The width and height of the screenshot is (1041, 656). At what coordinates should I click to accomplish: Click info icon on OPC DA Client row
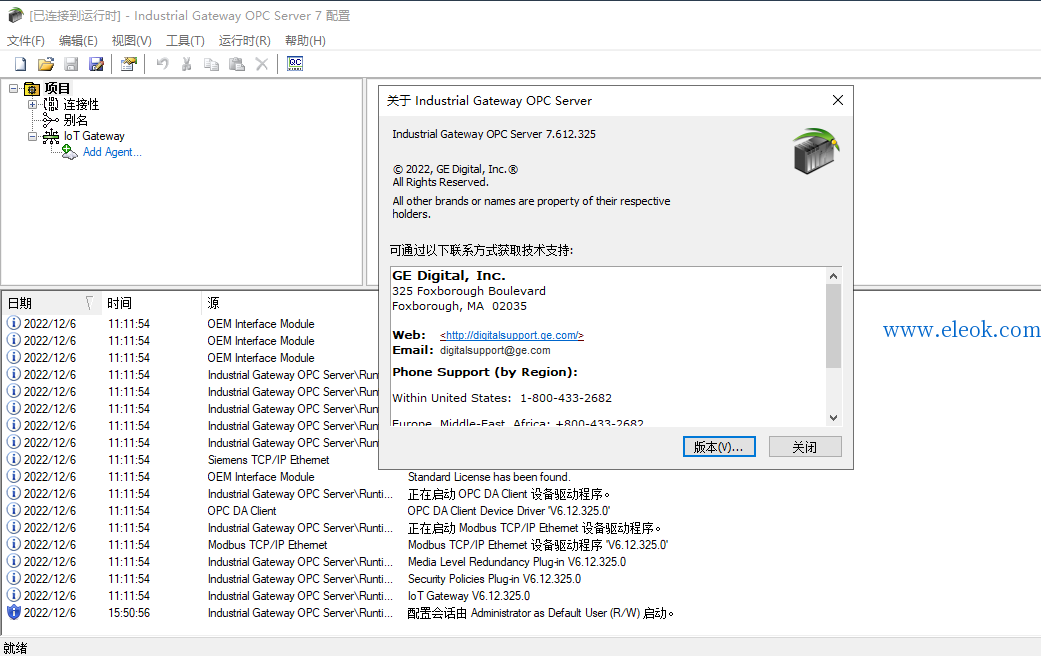coord(14,510)
